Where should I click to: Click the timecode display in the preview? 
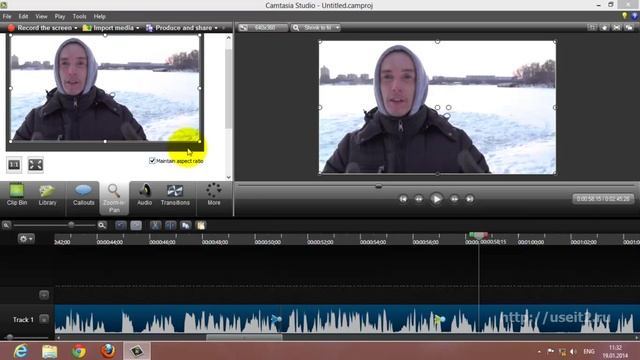click(x=603, y=199)
